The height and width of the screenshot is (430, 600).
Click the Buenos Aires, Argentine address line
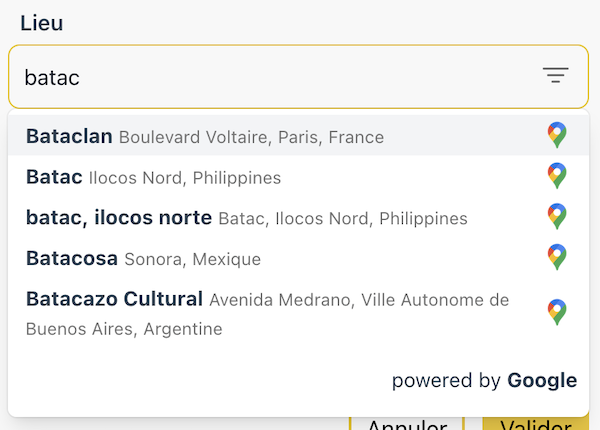coord(124,329)
